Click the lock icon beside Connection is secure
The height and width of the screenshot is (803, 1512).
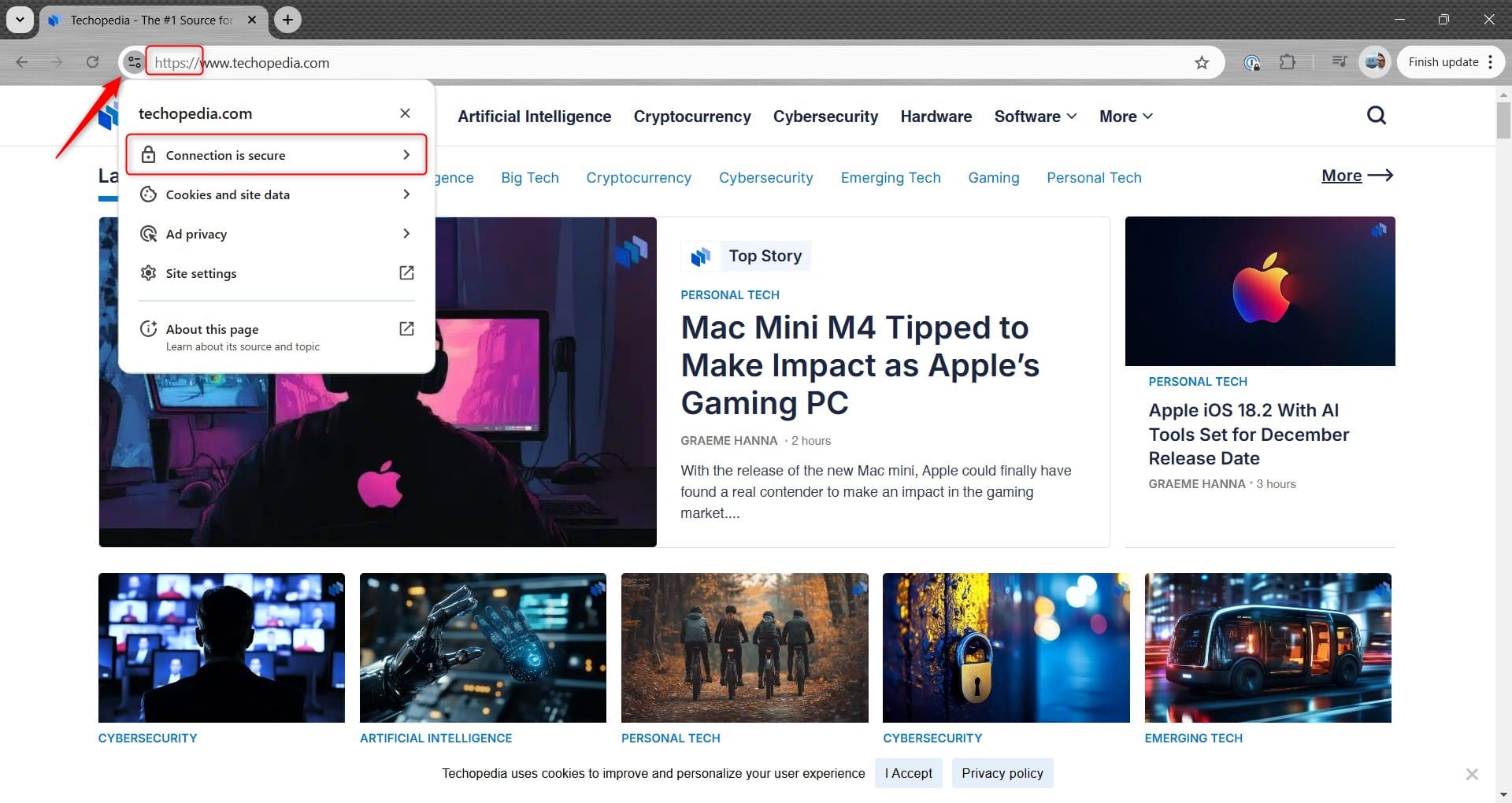148,155
